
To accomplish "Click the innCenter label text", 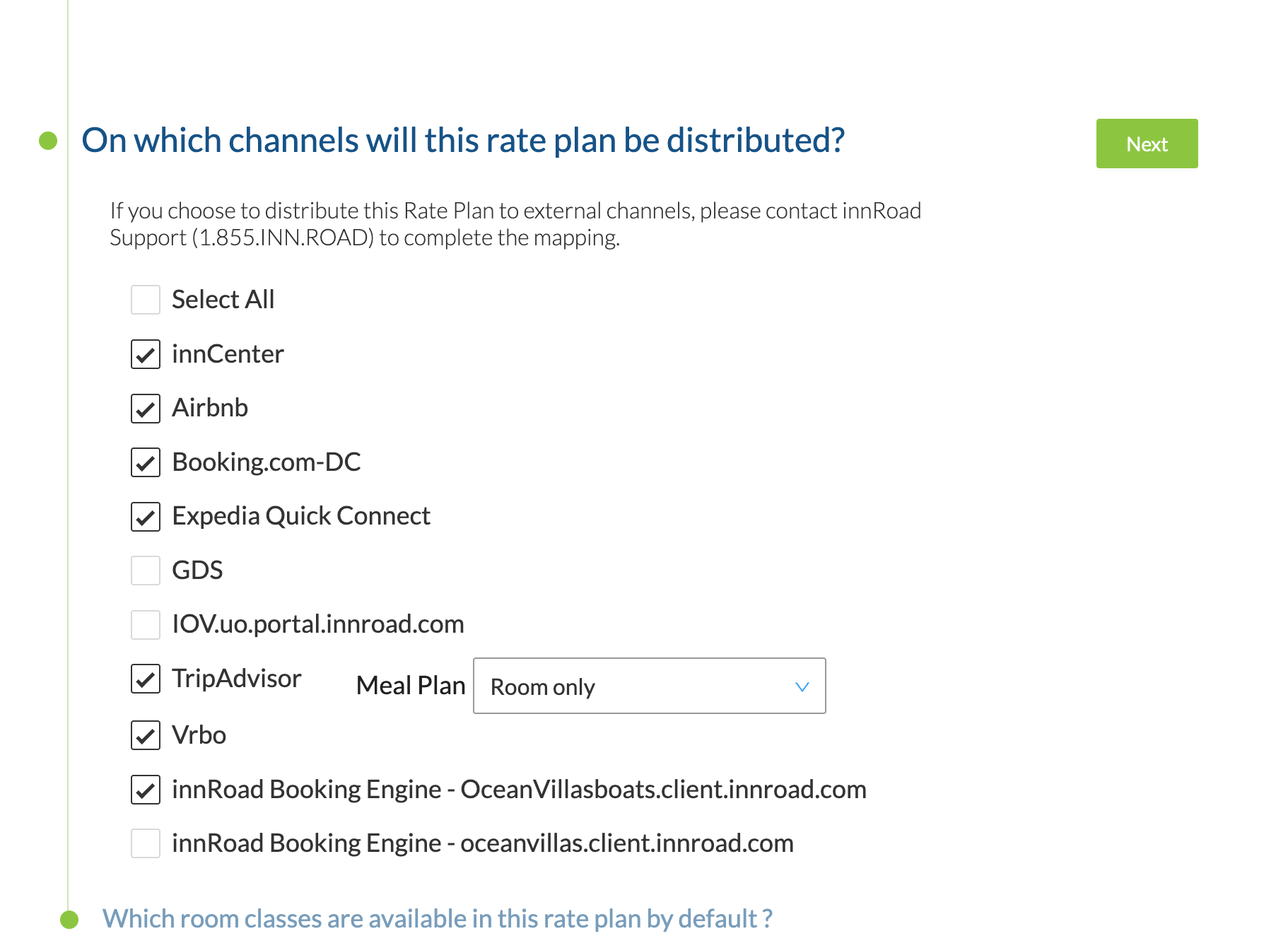I will click(x=228, y=354).
